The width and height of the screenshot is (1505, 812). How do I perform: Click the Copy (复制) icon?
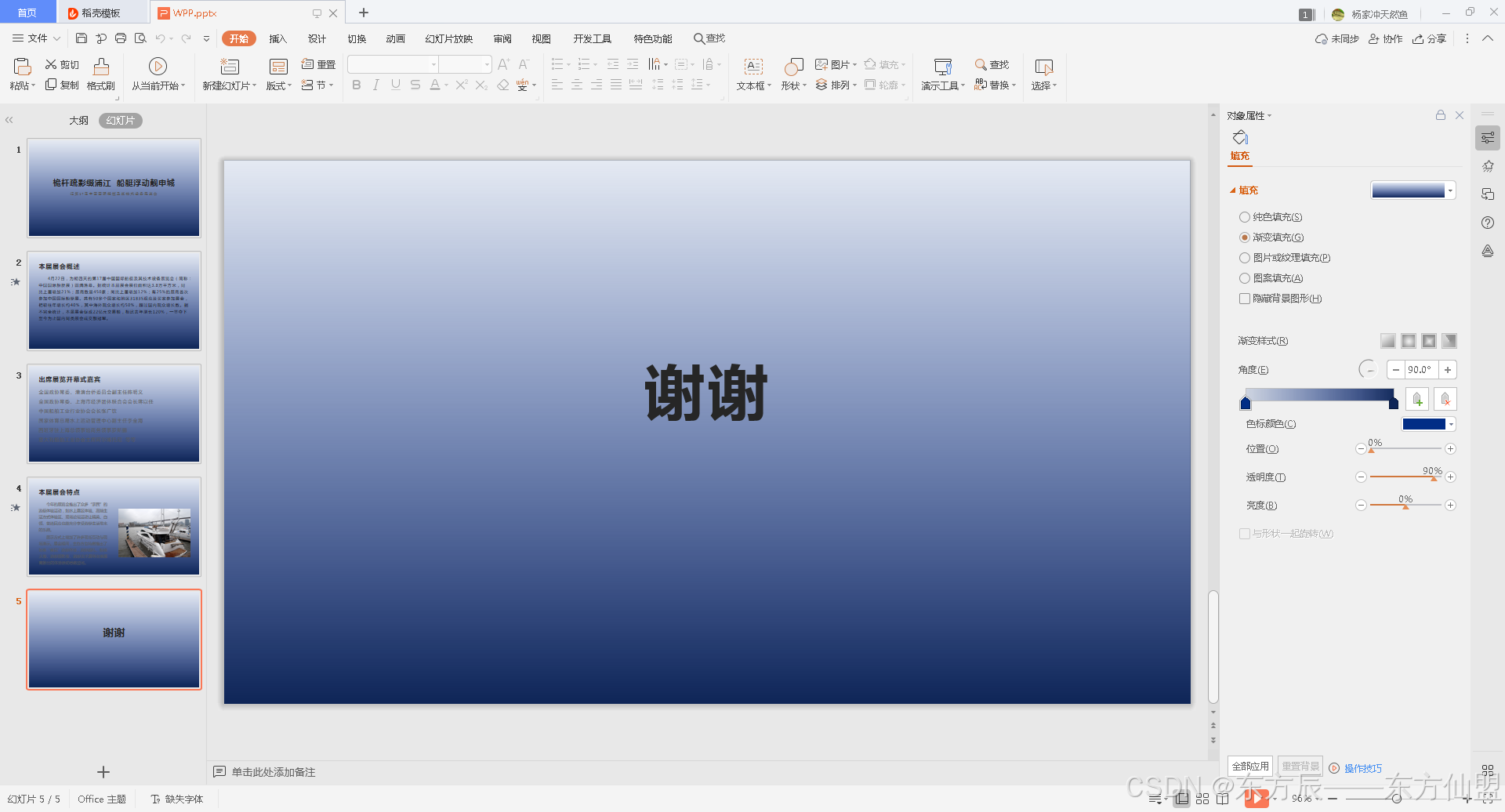tap(51, 85)
